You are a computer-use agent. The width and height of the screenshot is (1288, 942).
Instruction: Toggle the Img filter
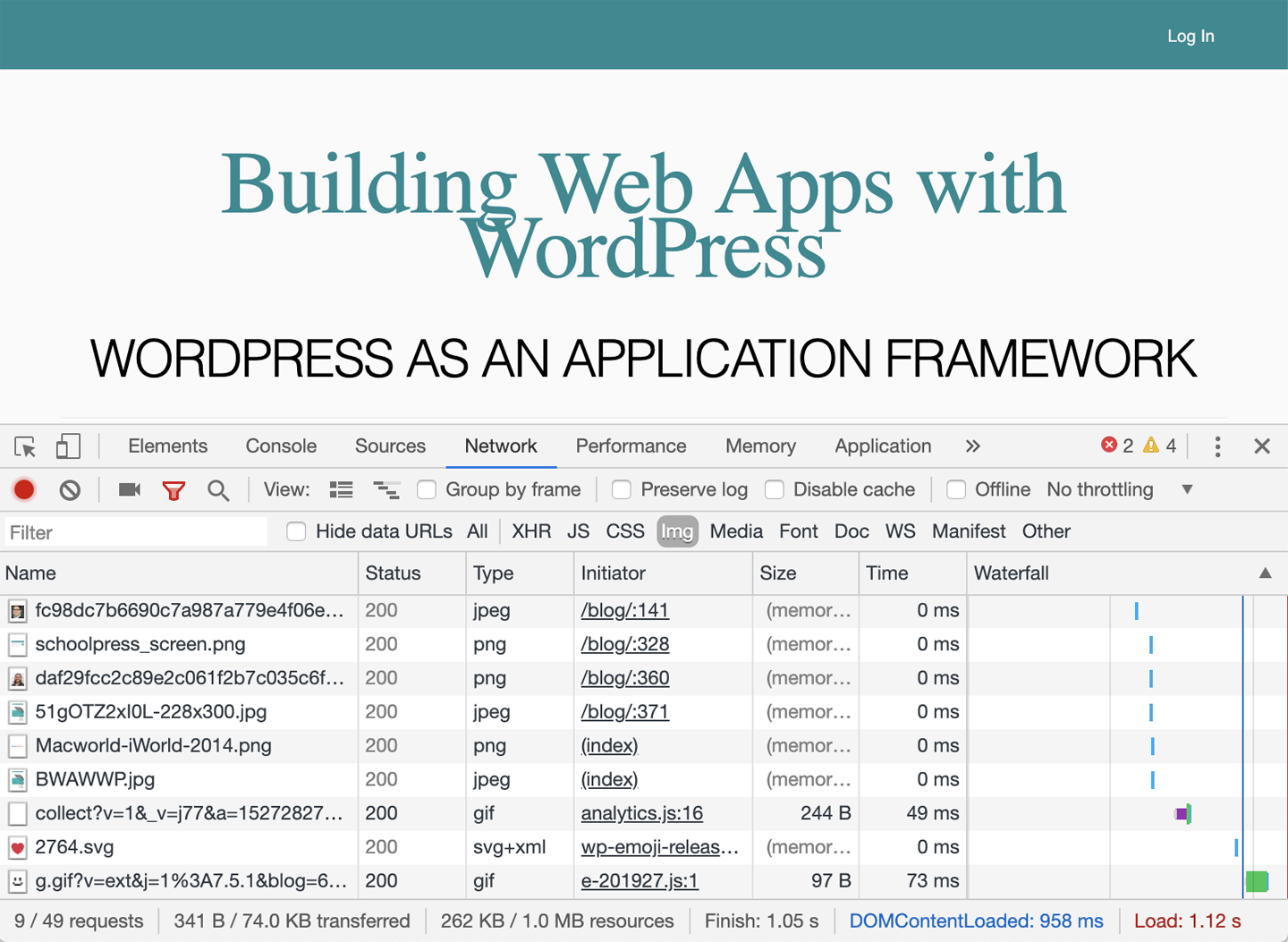[677, 531]
